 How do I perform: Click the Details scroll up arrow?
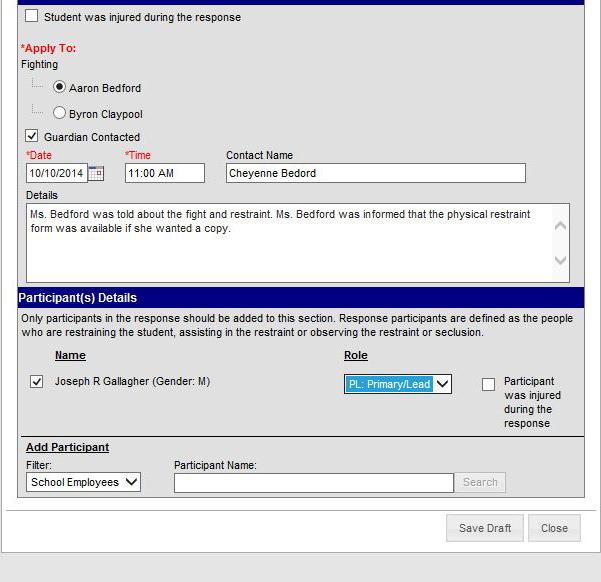pos(560,226)
